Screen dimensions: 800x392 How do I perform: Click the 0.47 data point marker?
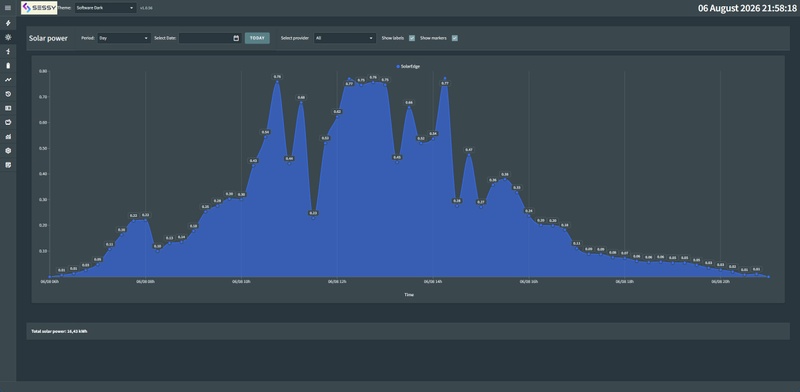pyautogui.click(x=468, y=155)
